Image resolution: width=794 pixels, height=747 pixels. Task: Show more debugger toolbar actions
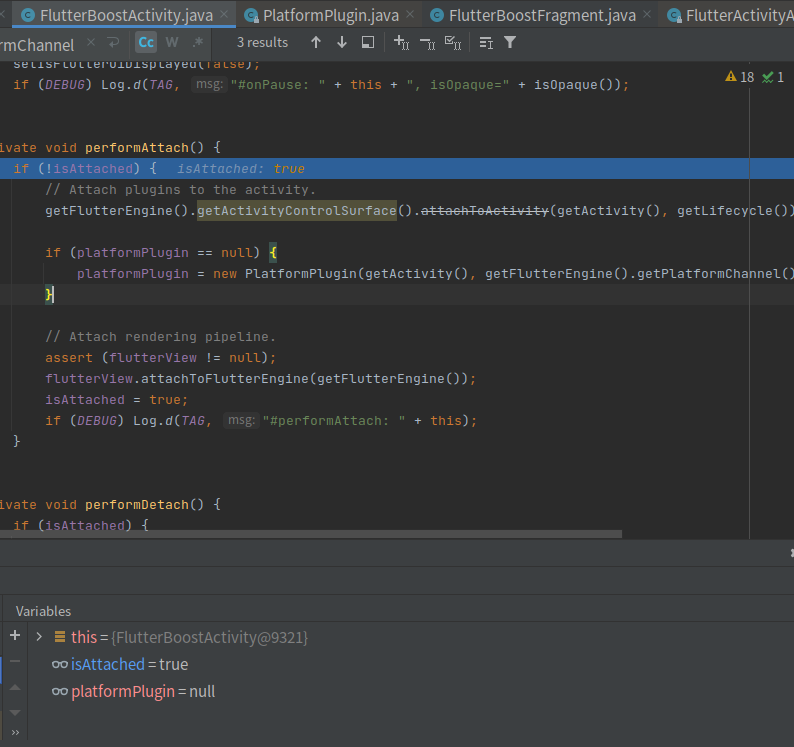[15, 732]
